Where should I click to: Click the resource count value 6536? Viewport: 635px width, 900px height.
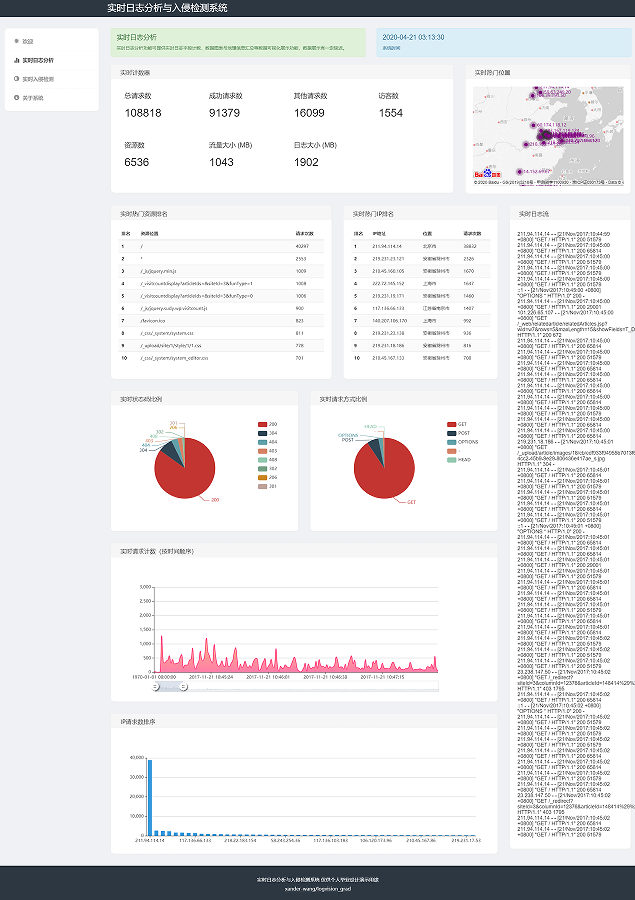136,162
